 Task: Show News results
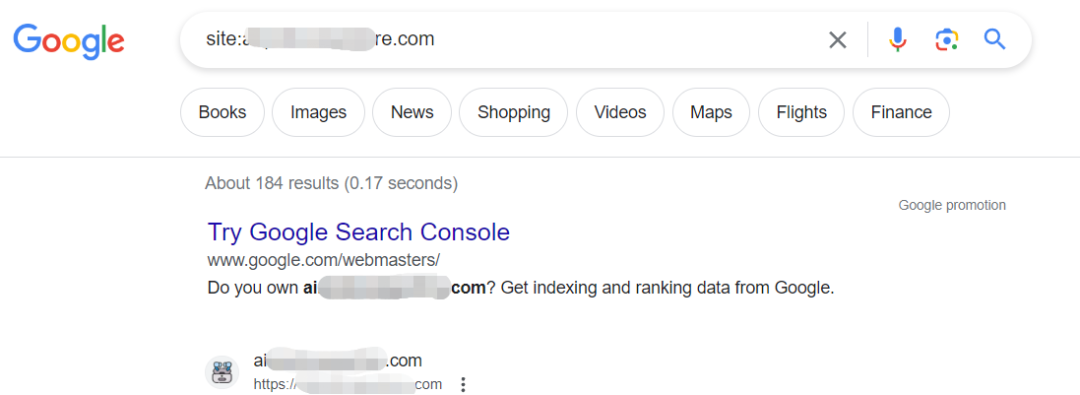click(x=412, y=112)
